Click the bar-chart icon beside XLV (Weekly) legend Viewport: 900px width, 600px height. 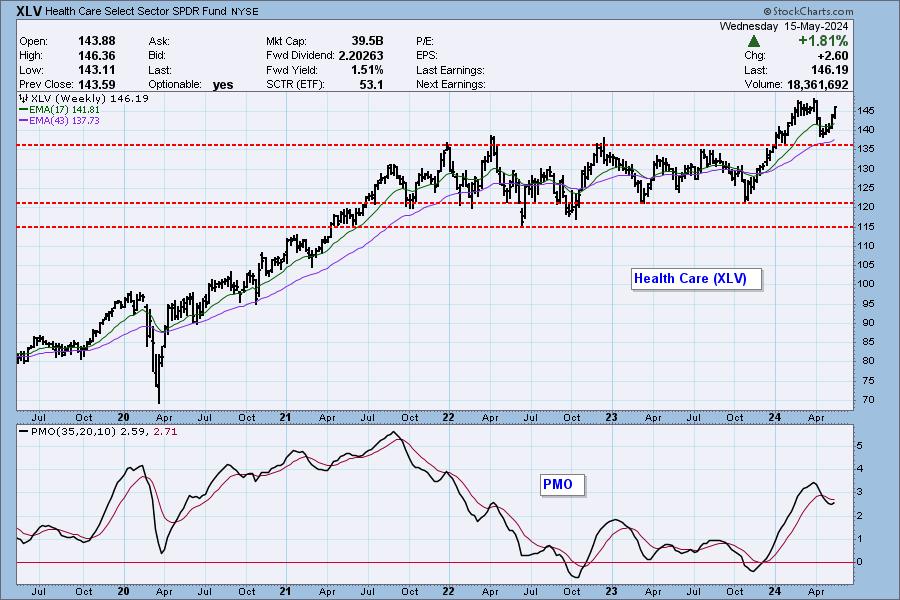[24, 99]
